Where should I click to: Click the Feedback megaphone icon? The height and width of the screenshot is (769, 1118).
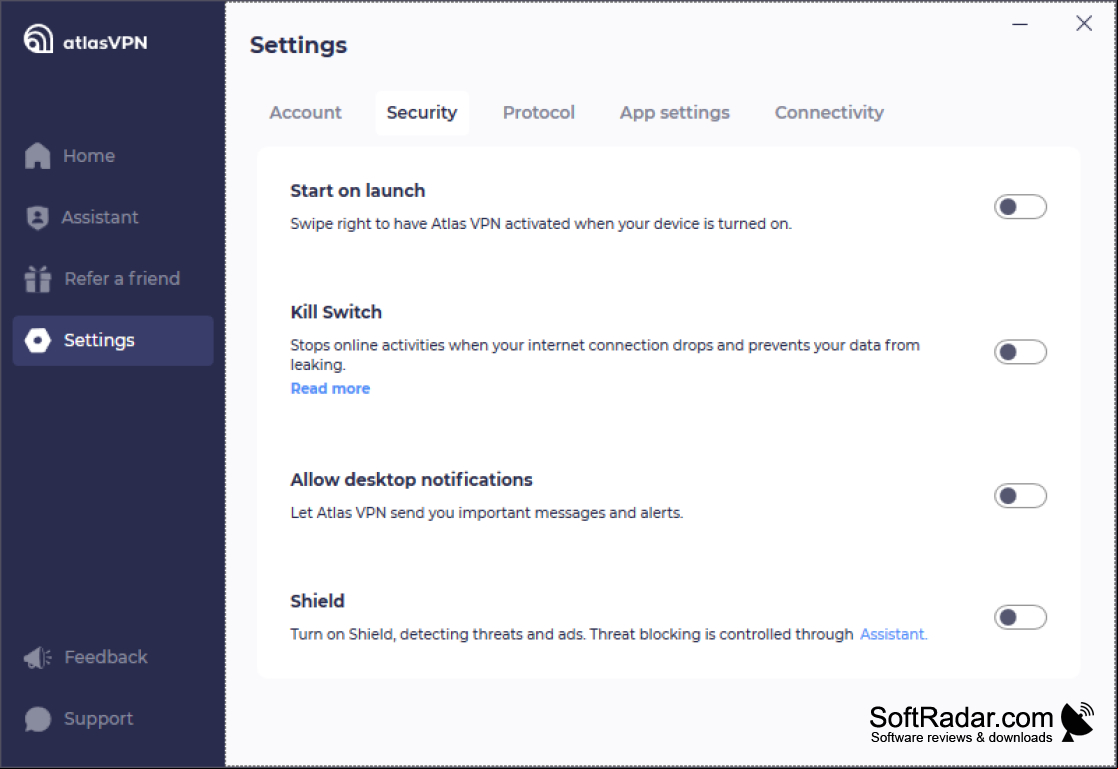pos(38,657)
